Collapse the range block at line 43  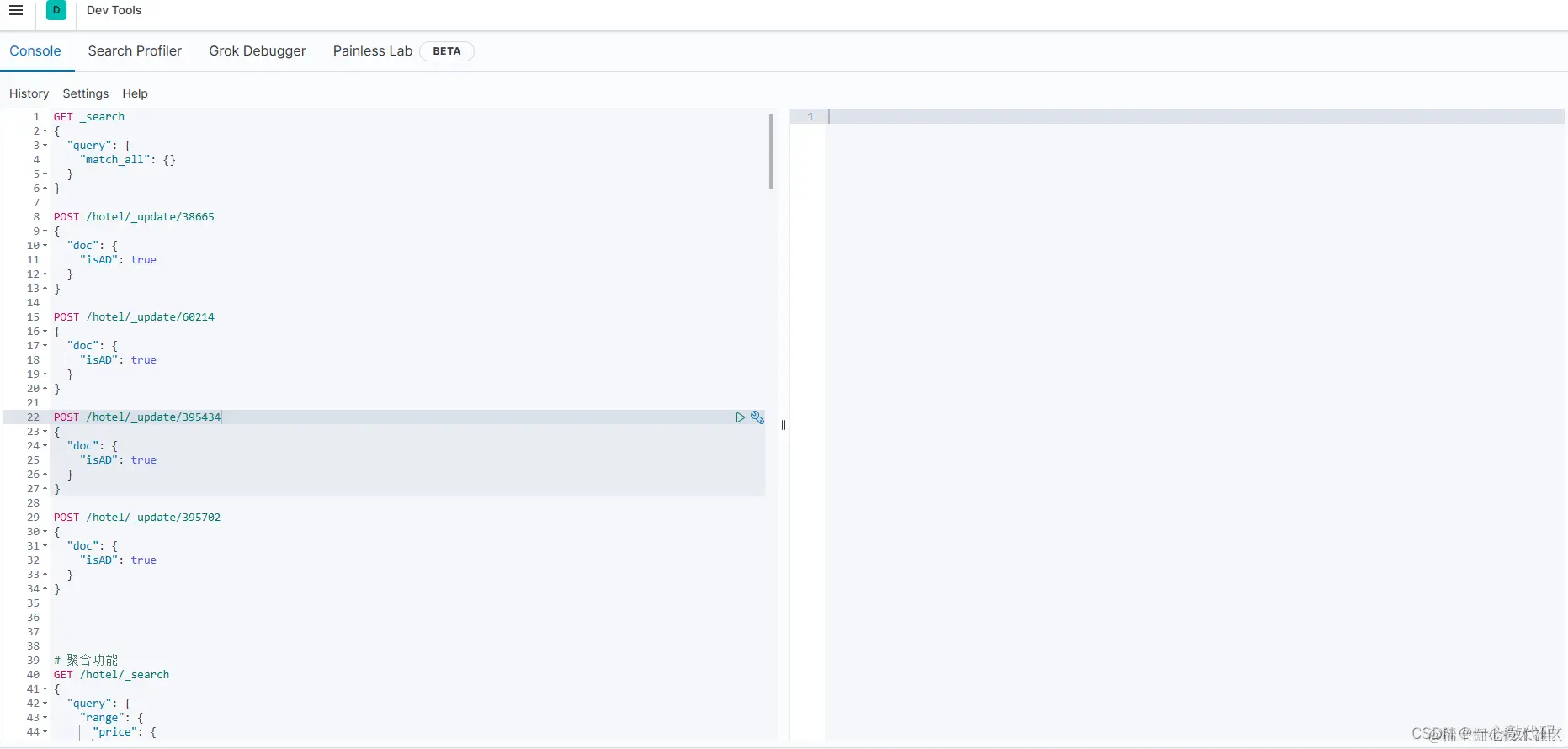(45, 718)
